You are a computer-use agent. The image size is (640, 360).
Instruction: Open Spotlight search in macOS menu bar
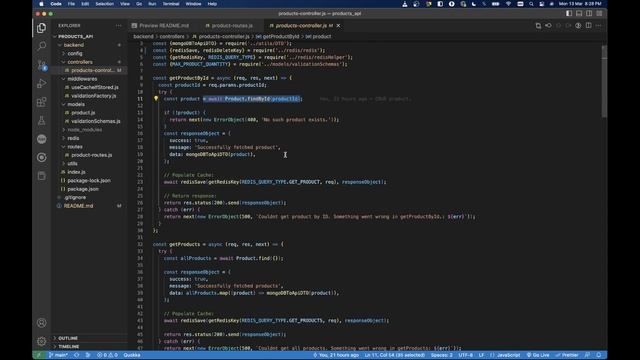tap(531, 4)
